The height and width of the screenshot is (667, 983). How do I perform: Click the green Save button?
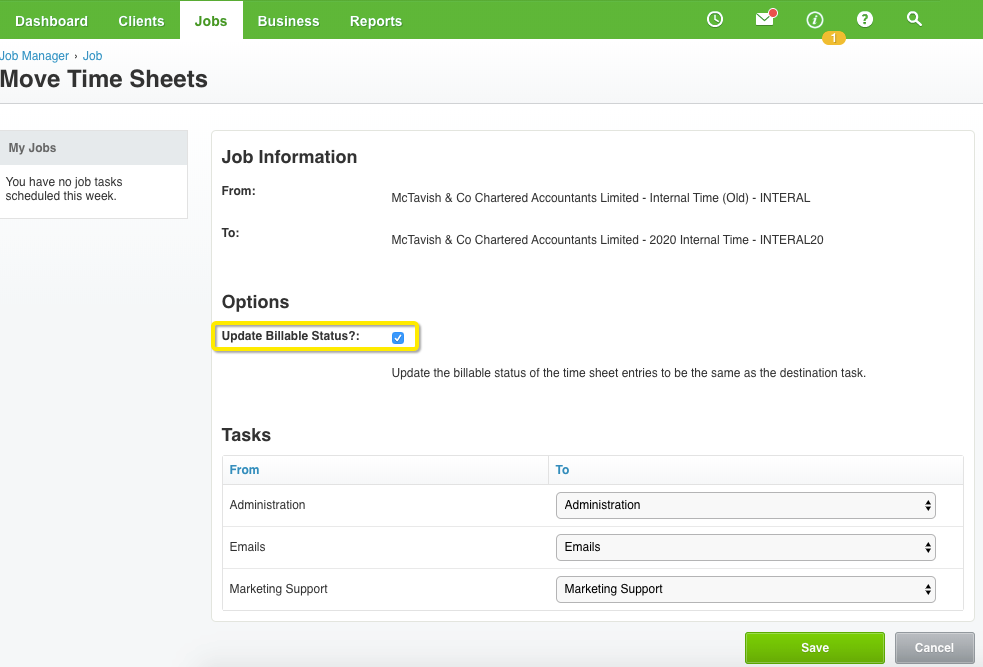coord(814,648)
